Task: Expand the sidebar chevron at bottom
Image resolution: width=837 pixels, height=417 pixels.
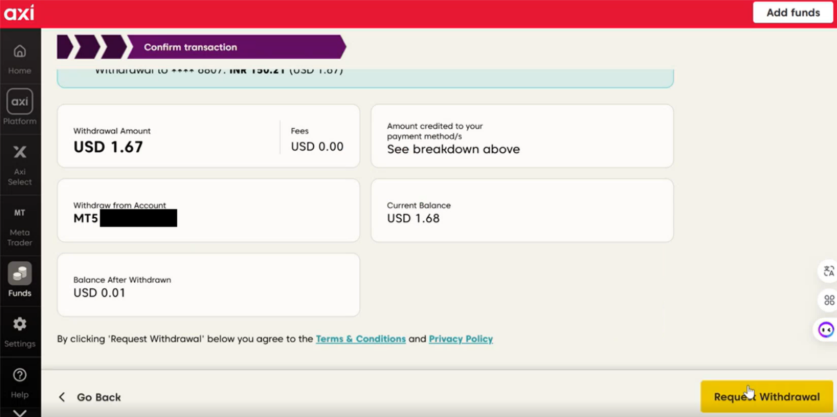Action: click(x=19, y=411)
